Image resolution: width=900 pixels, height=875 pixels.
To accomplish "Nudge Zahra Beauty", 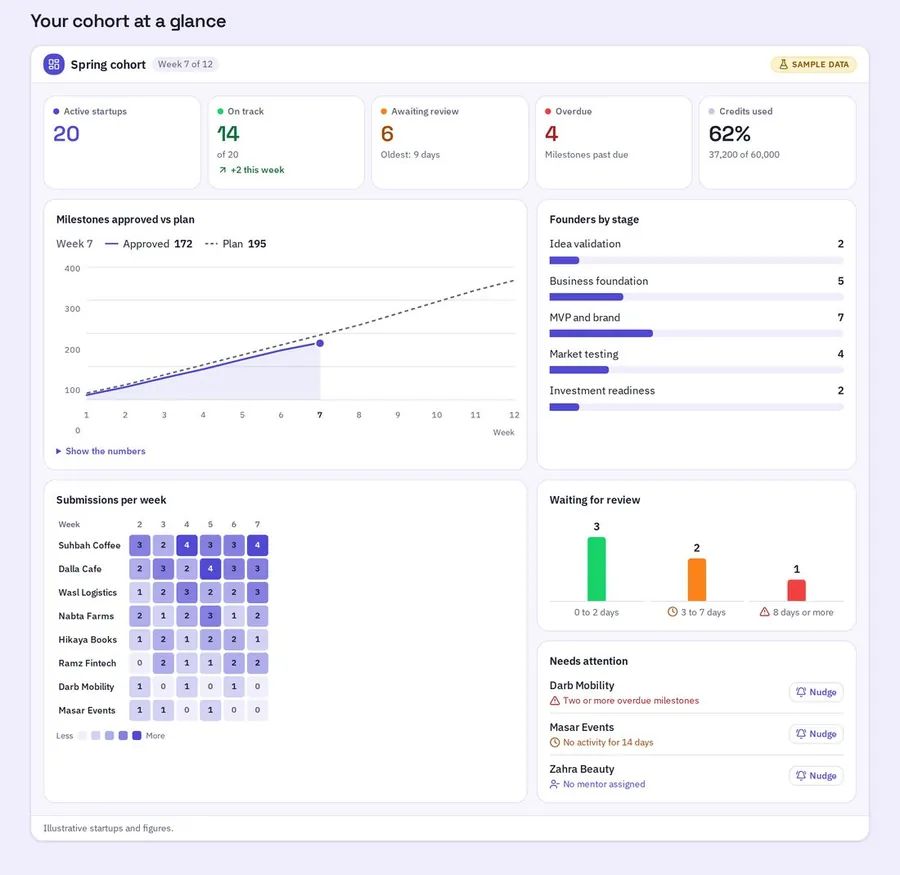I will (x=816, y=776).
